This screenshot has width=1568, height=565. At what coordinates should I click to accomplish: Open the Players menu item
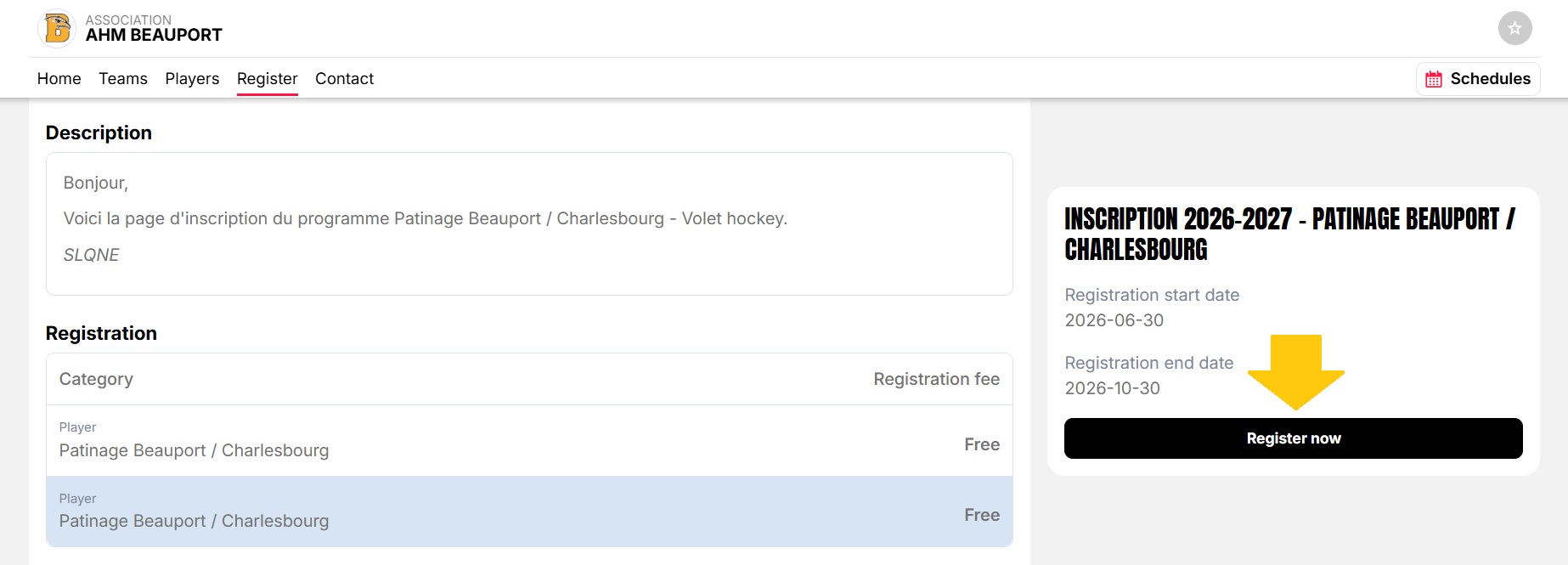pyautogui.click(x=192, y=79)
